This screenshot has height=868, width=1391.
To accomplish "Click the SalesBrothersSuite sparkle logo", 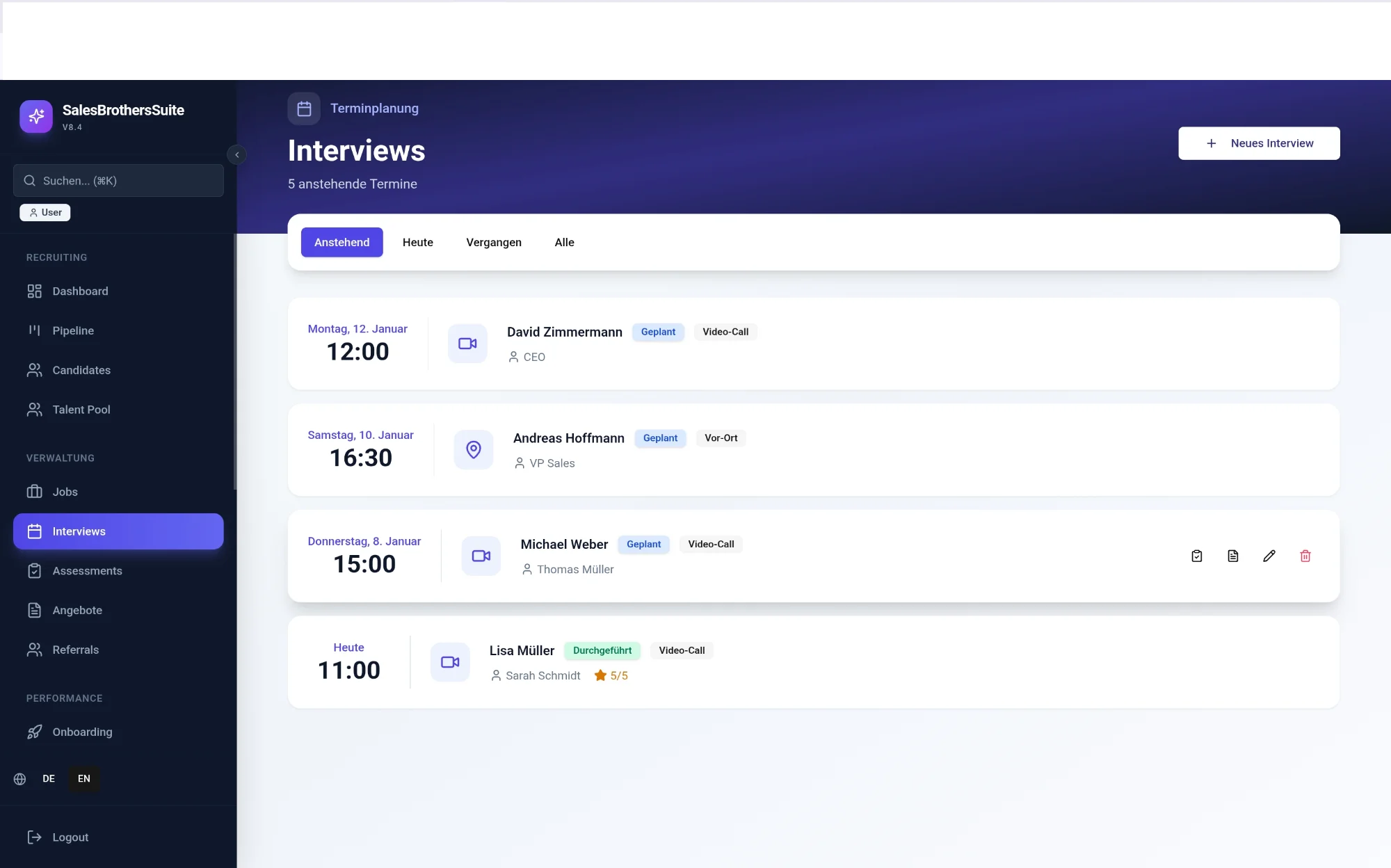I will (36, 116).
